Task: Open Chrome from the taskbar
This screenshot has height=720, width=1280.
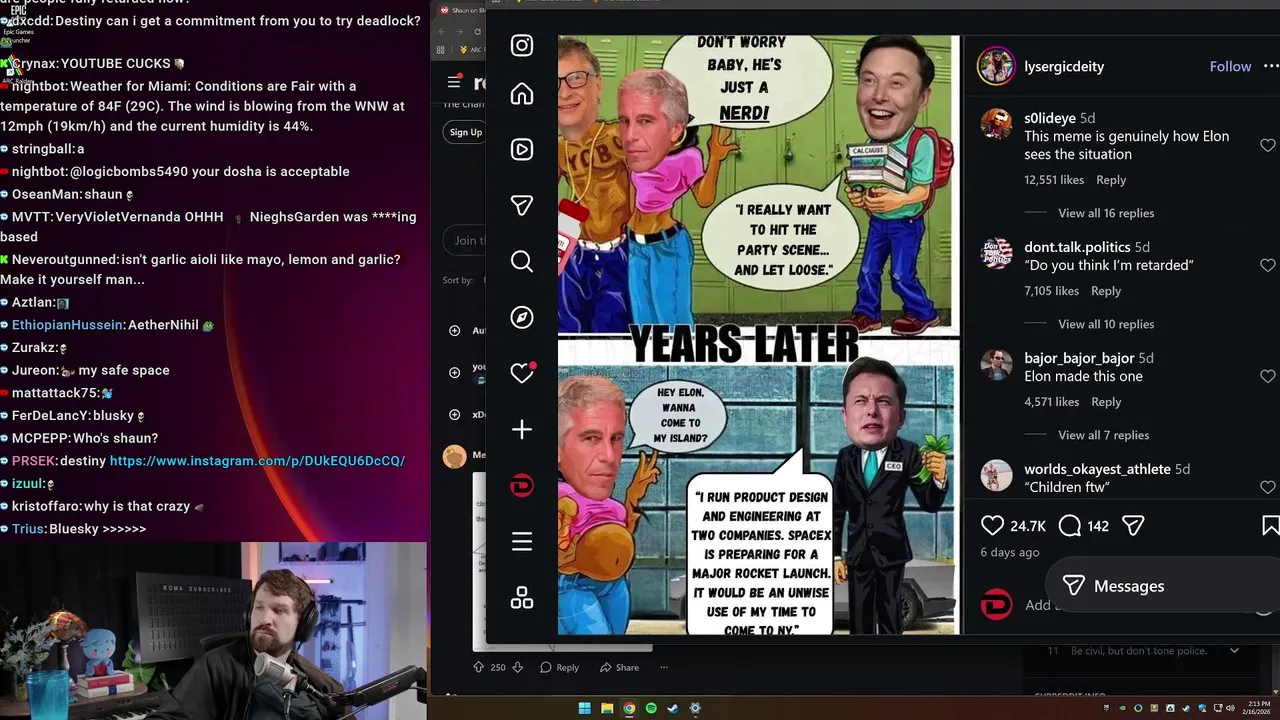Action: (x=629, y=708)
